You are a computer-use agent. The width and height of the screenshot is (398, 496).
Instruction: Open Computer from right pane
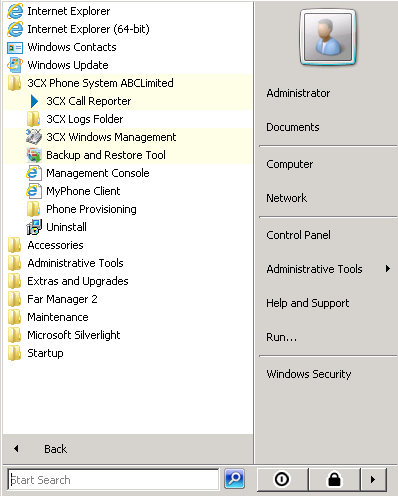click(289, 164)
